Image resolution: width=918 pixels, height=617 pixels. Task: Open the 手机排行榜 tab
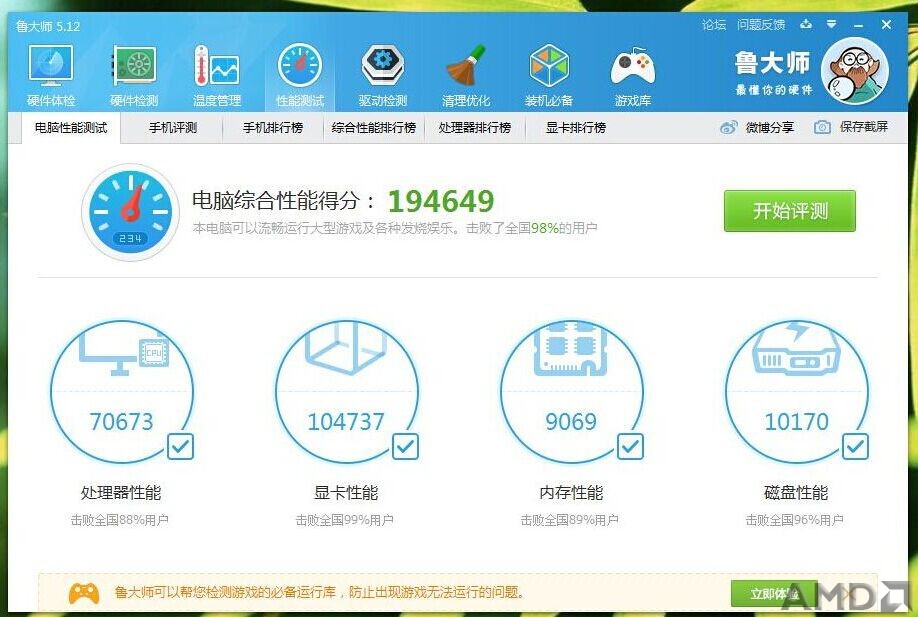pos(273,128)
